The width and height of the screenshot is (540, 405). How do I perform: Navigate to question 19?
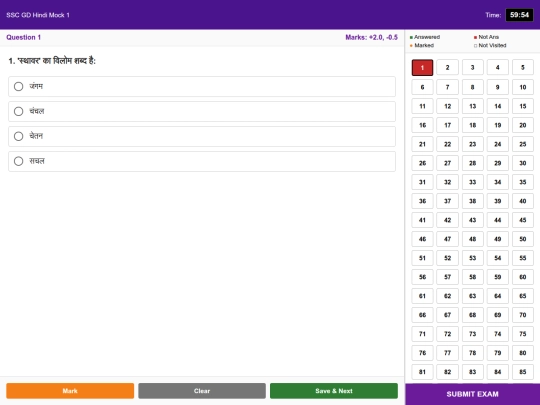(x=498, y=125)
